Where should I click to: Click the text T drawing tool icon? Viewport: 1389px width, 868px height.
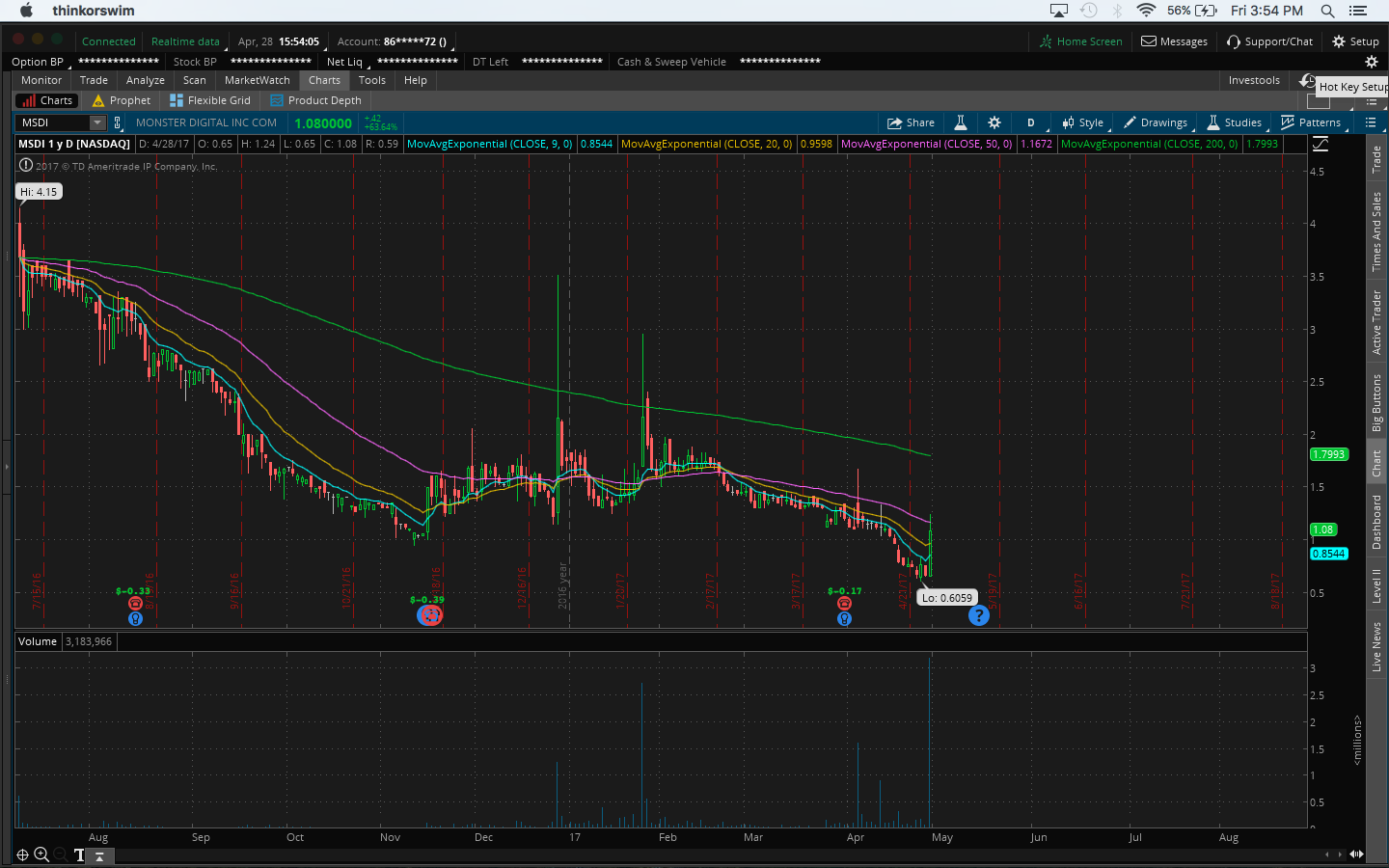[x=79, y=854]
